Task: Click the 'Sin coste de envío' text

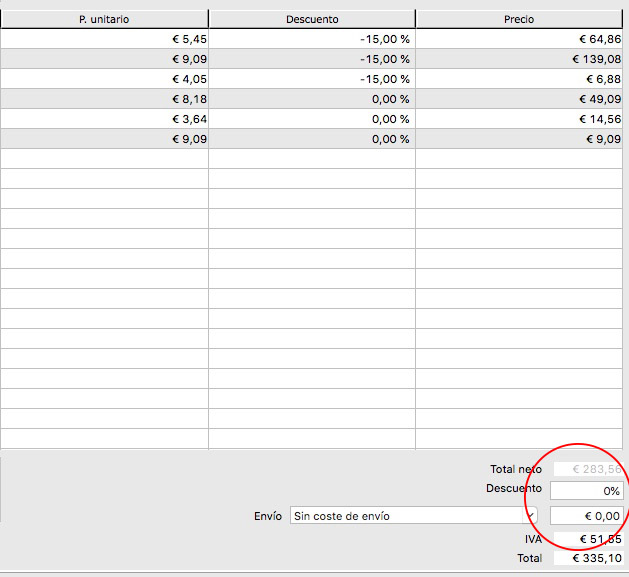Action: (342, 516)
